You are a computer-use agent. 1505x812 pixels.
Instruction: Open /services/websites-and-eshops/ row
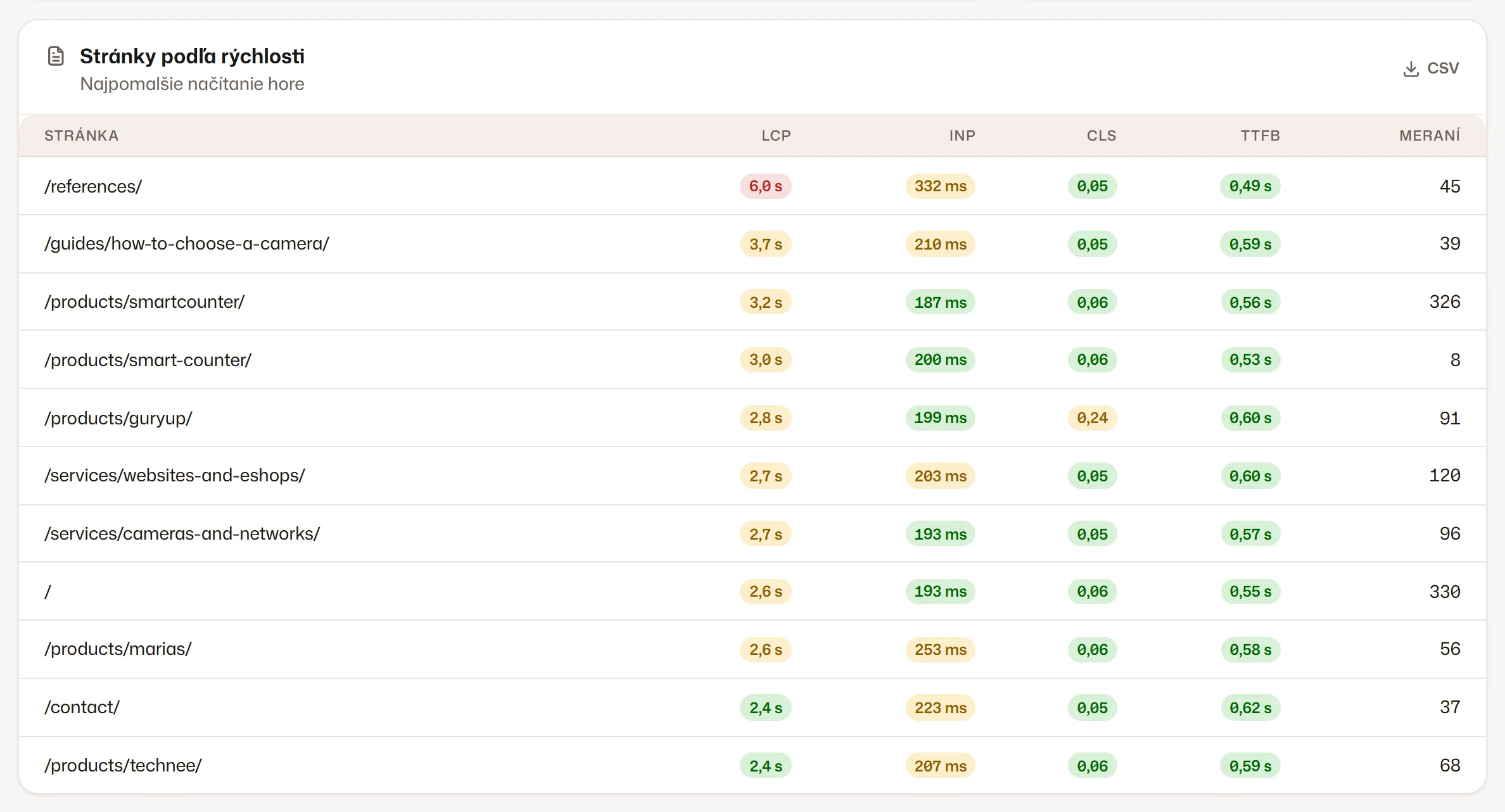tap(752, 476)
